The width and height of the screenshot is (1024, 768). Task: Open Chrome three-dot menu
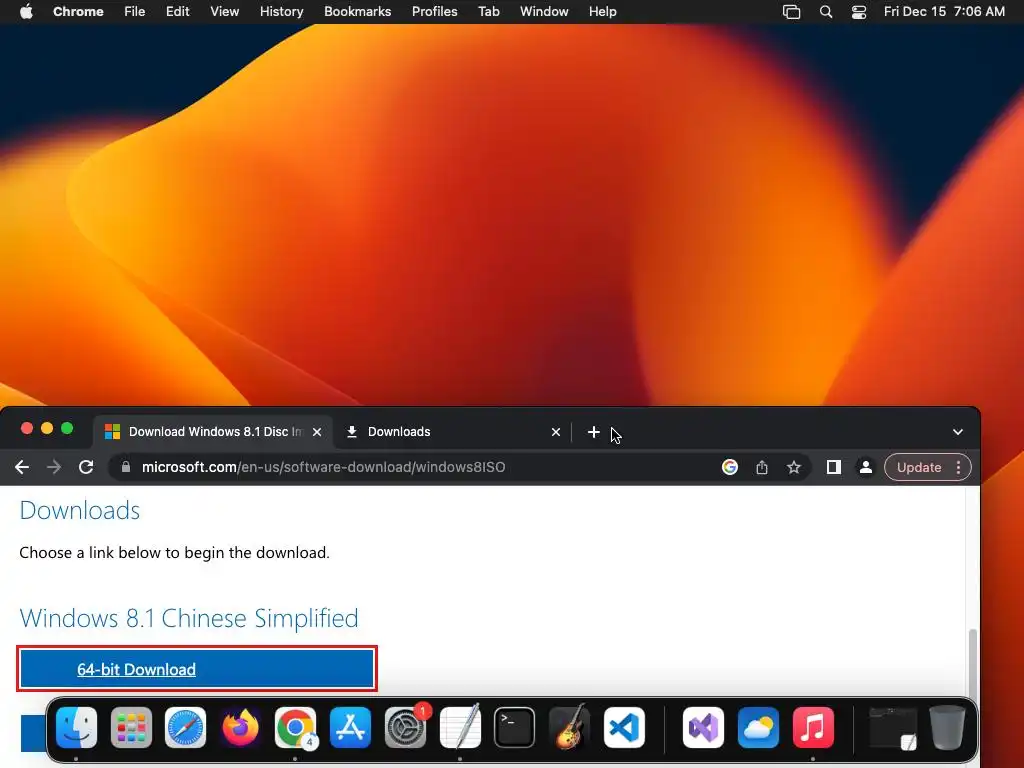958,467
